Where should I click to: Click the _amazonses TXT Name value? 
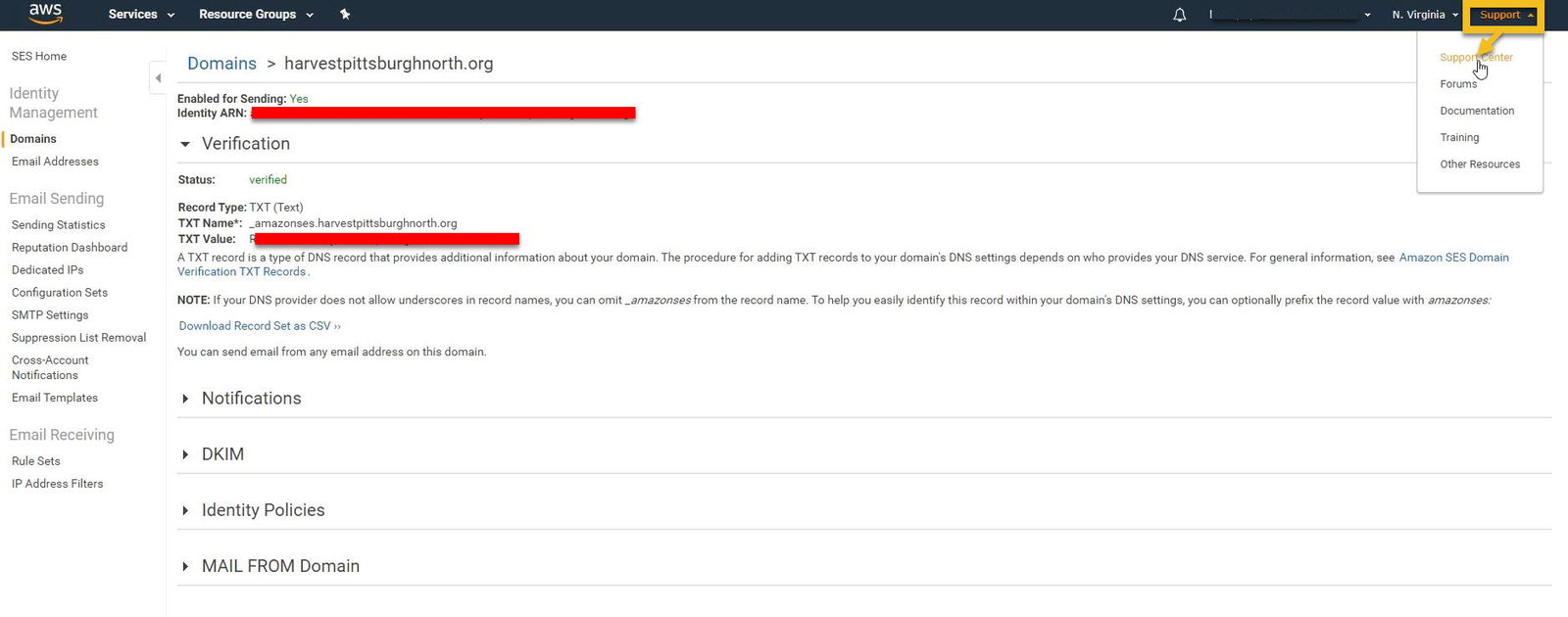point(353,223)
